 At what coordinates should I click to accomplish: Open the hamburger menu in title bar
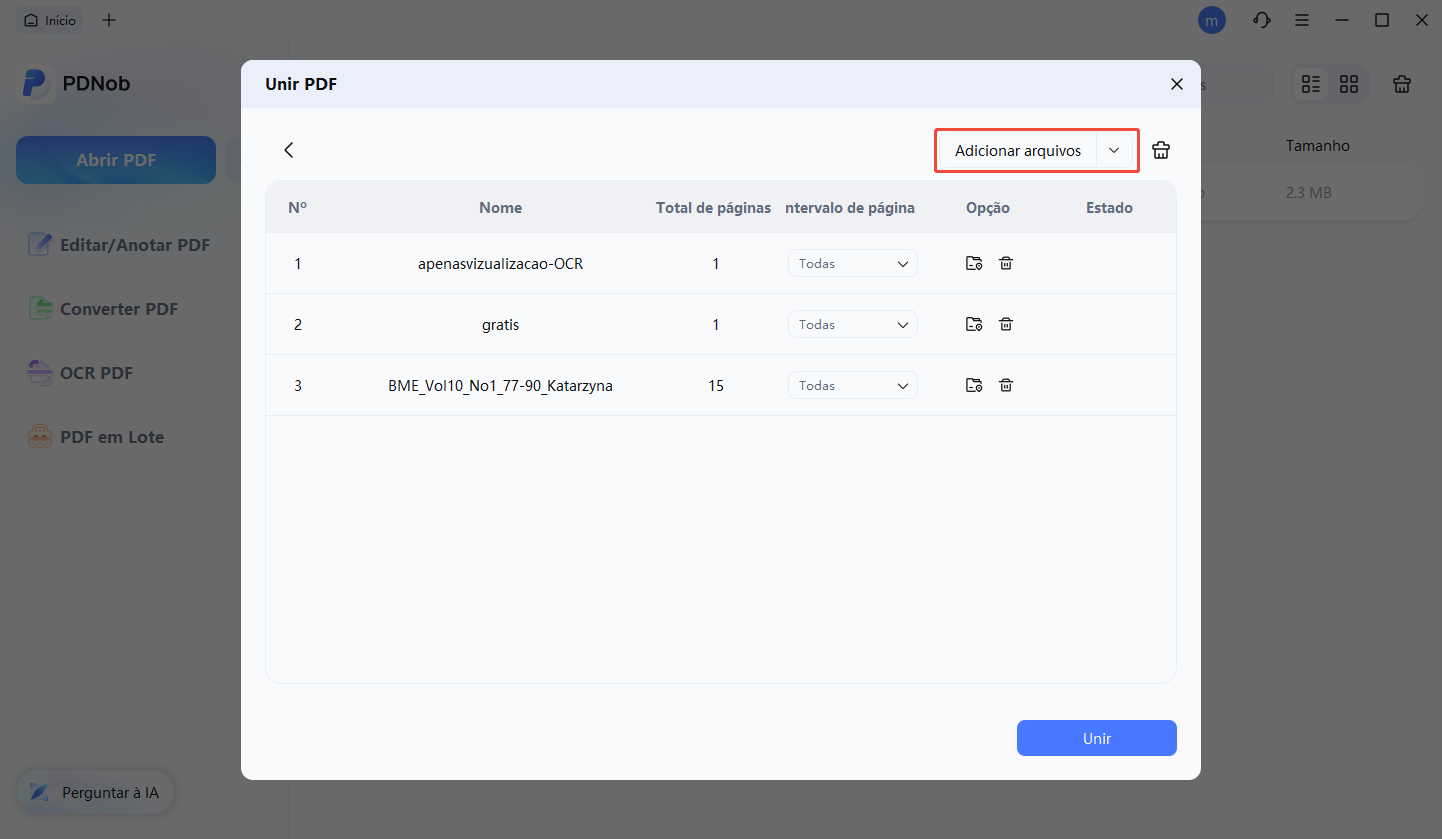[1302, 20]
